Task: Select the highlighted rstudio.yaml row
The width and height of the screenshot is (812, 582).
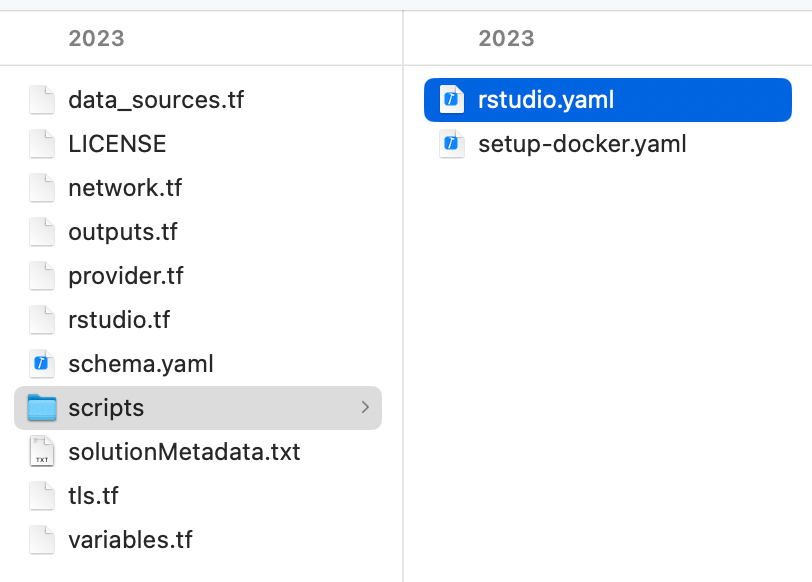Action: (x=608, y=100)
